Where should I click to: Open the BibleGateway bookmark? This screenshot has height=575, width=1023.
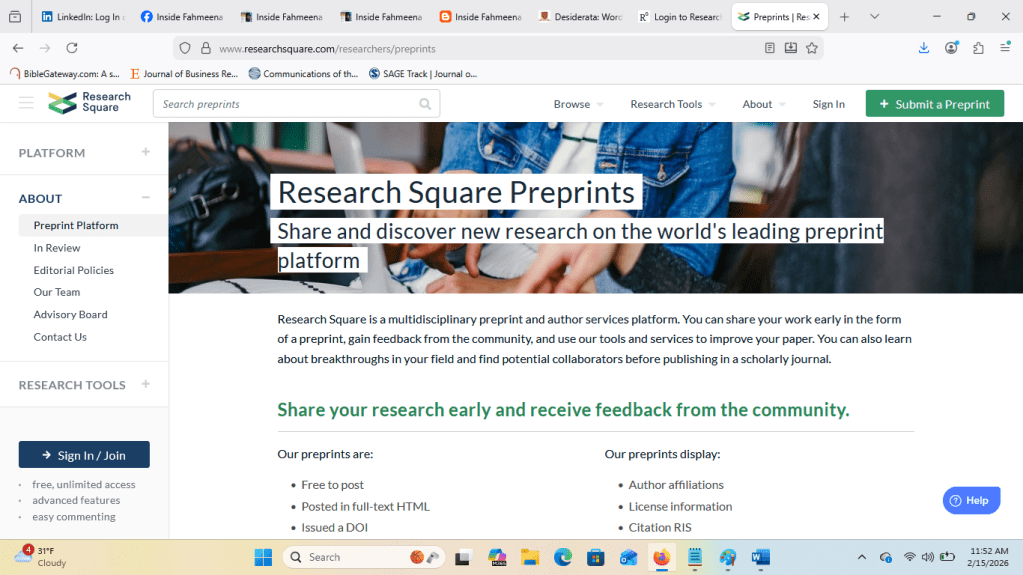65,74
